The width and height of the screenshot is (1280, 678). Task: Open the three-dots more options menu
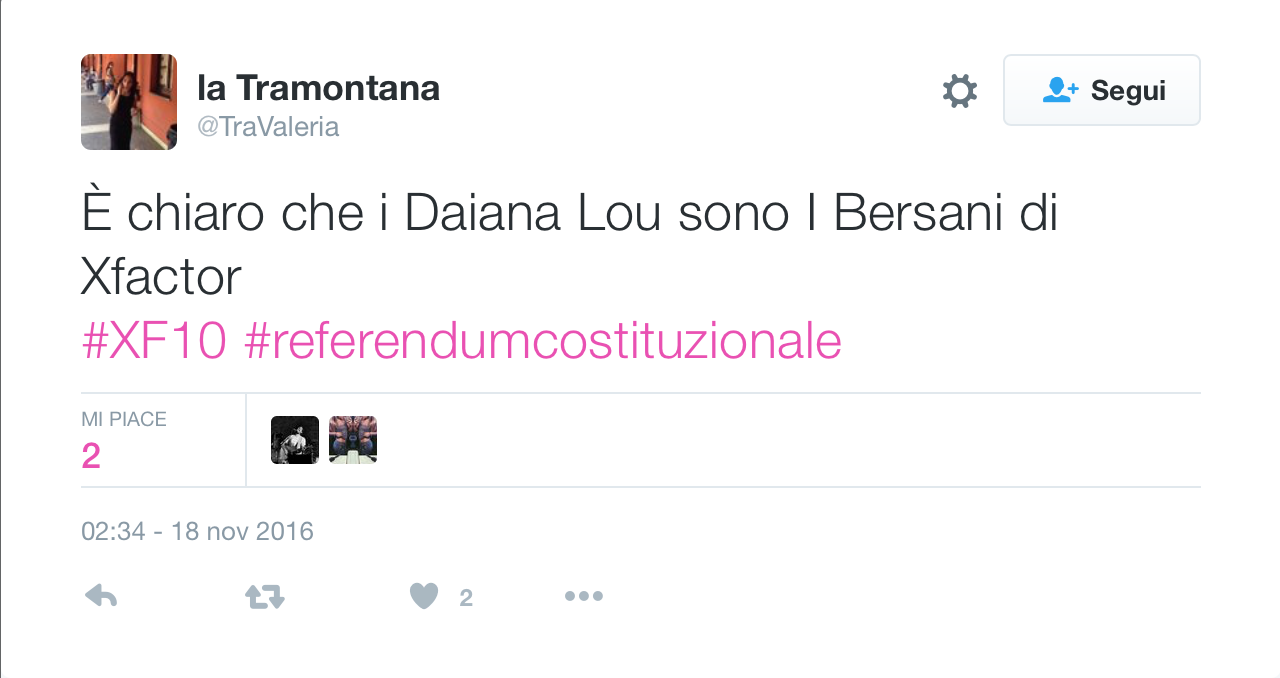583,597
